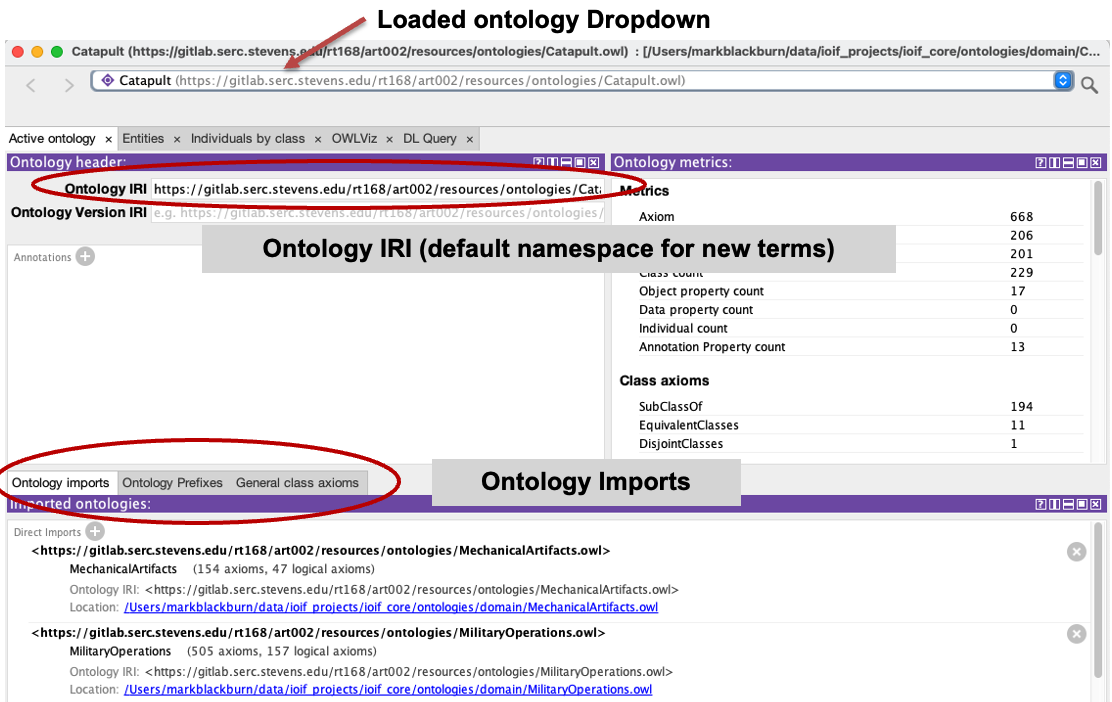The image size is (1112, 702).
Task: Select the Ontology Prefixes tab
Action: point(172,483)
